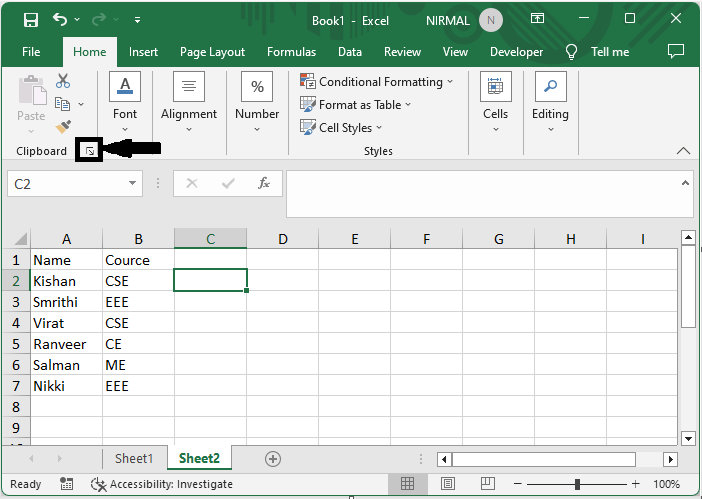The height and width of the screenshot is (499, 702).
Task: Click Accessibility: Investigate in status bar
Action: [x=161, y=484]
